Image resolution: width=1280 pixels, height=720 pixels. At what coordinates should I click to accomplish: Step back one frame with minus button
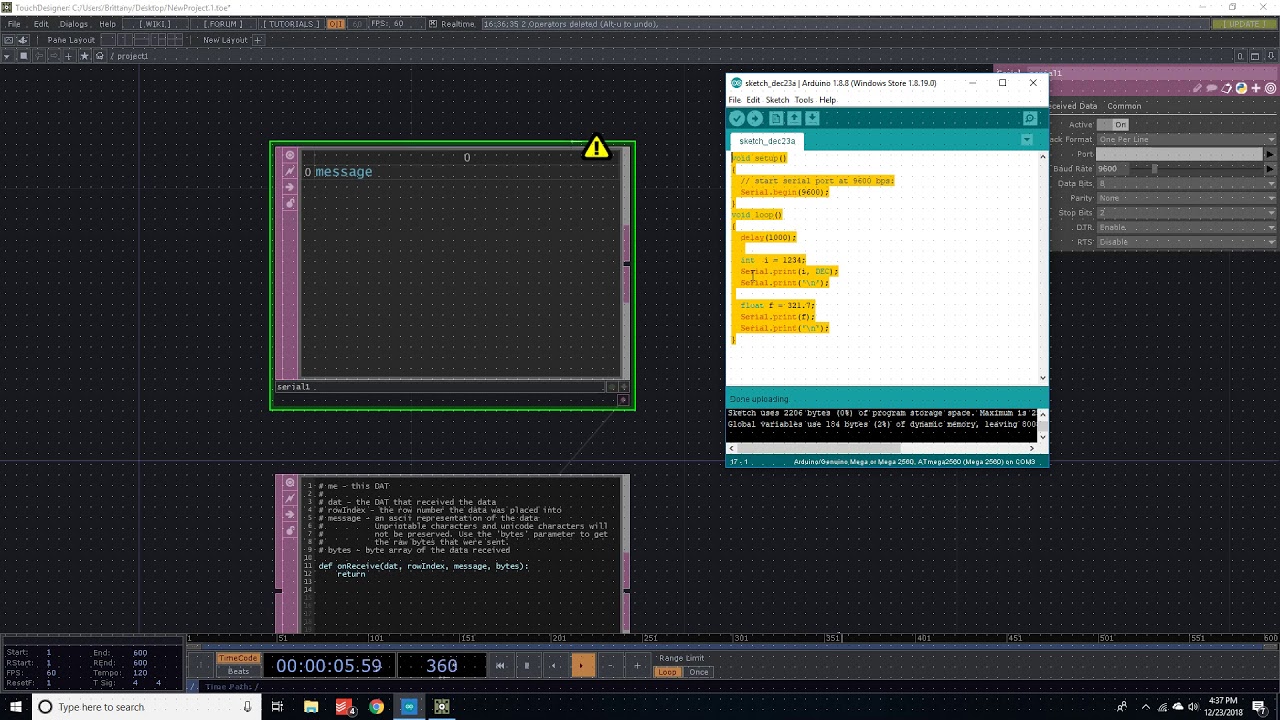[x=610, y=666]
